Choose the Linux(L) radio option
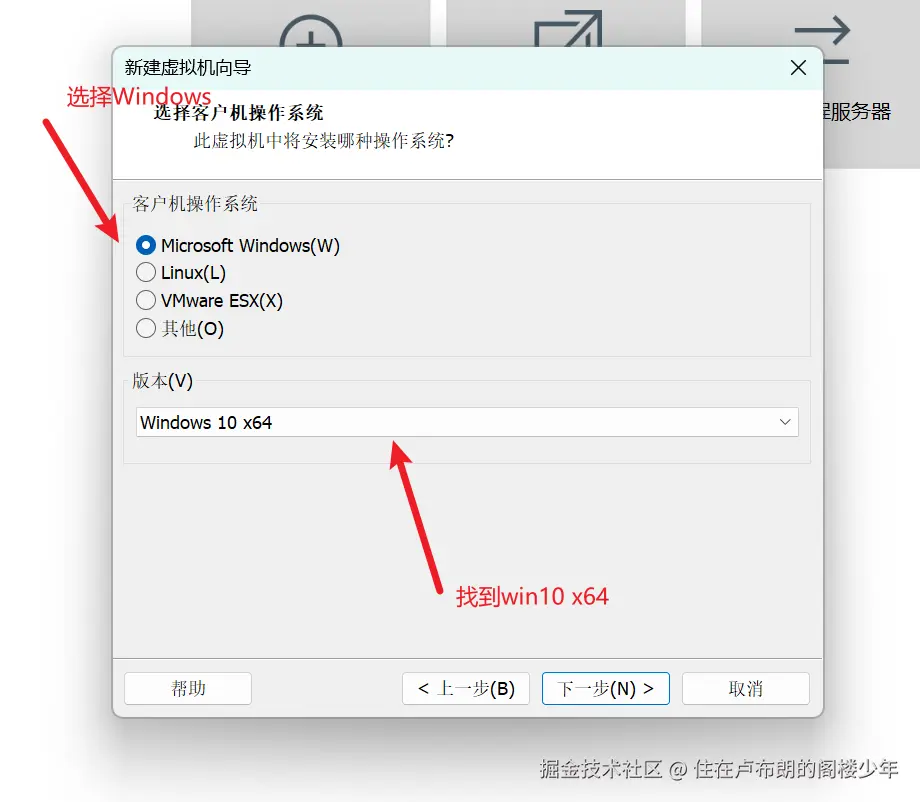This screenshot has height=802, width=920. click(x=146, y=273)
